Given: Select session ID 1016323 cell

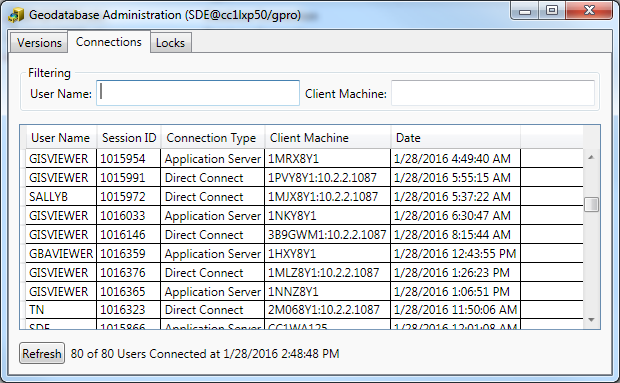Looking at the screenshot, I should (x=129, y=309).
